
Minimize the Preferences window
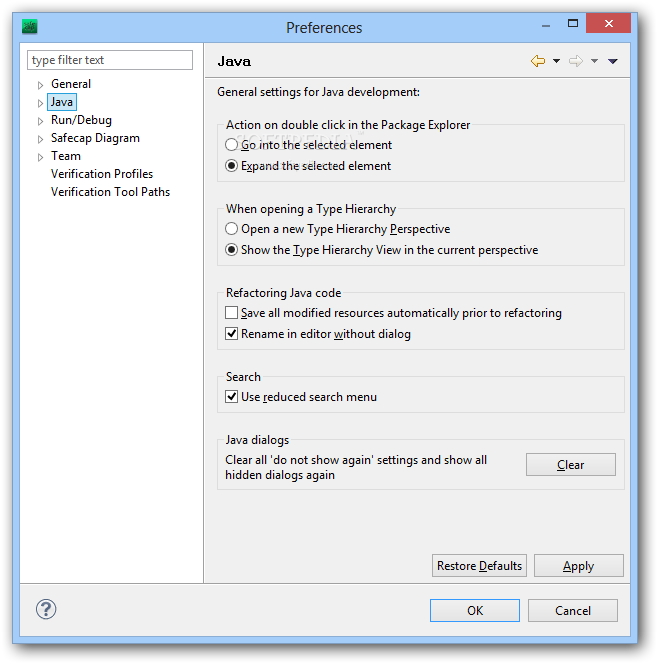click(x=546, y=25)
